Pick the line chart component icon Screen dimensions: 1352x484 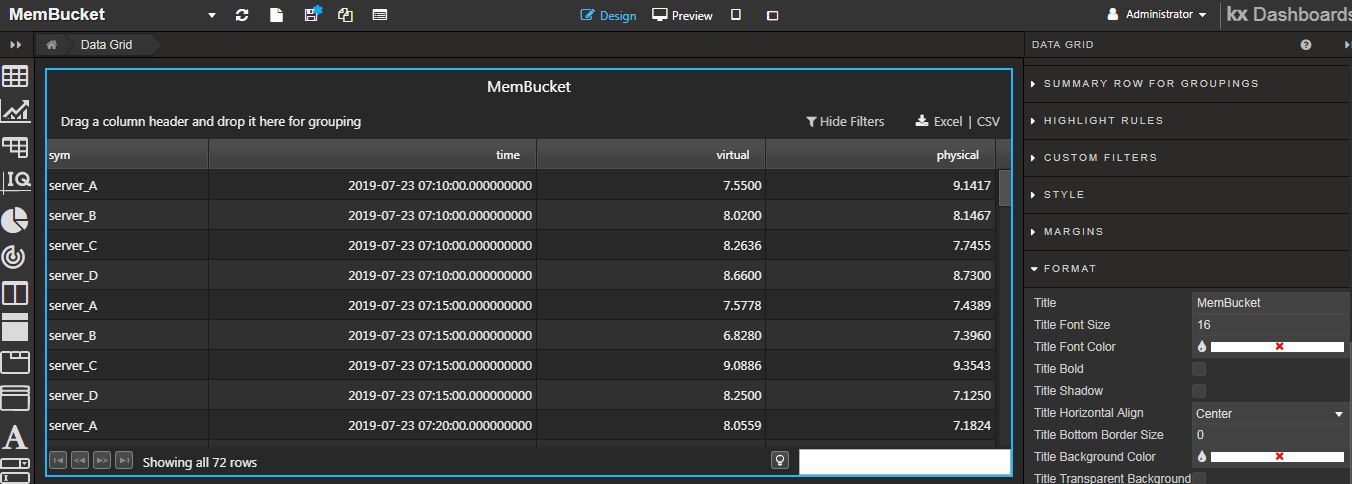click(x=15, y=111)
